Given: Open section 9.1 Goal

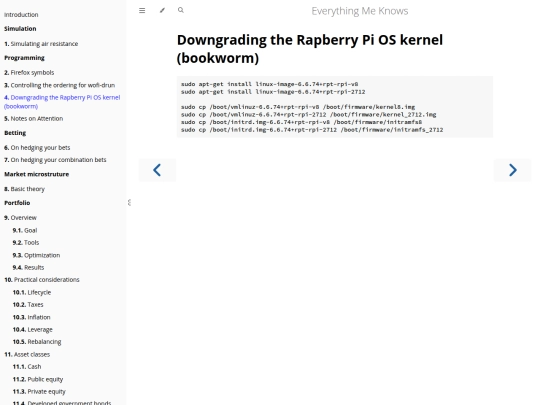Looking at the screenshot, I should coord(25,230).
